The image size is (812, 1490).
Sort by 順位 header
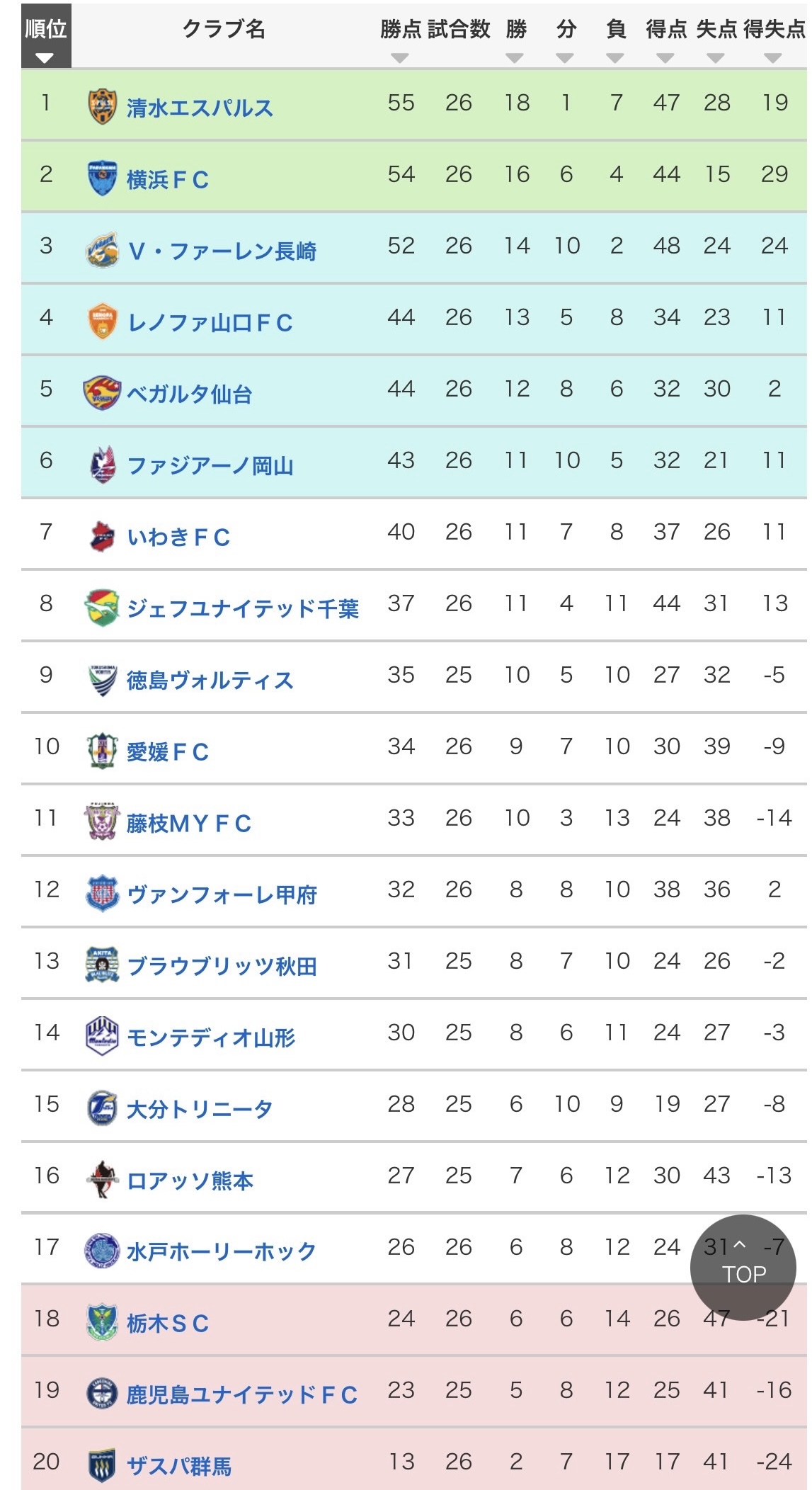click(x=46, y=37)
